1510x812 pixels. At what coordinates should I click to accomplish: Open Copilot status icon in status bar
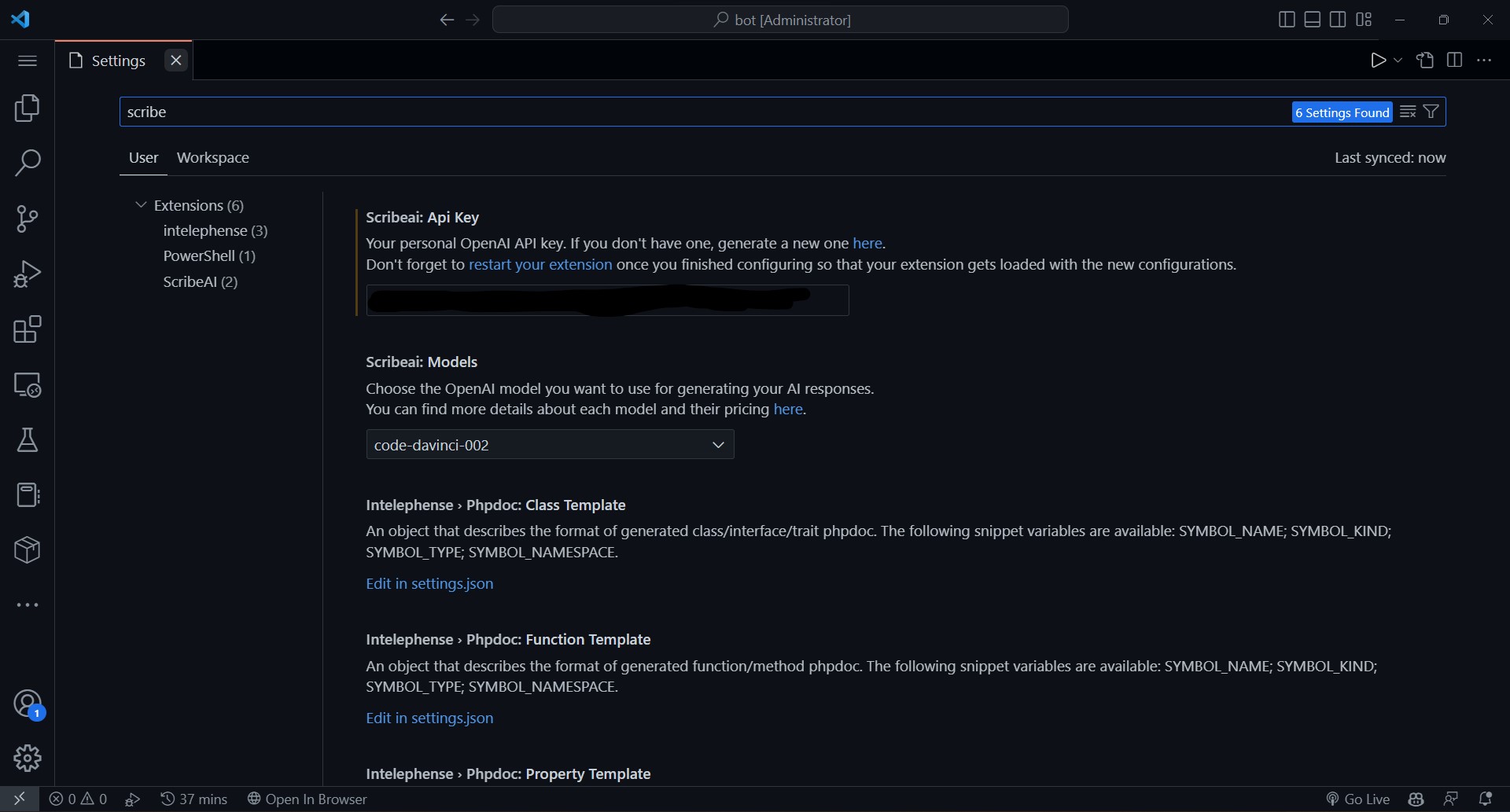pos(1416,799)
